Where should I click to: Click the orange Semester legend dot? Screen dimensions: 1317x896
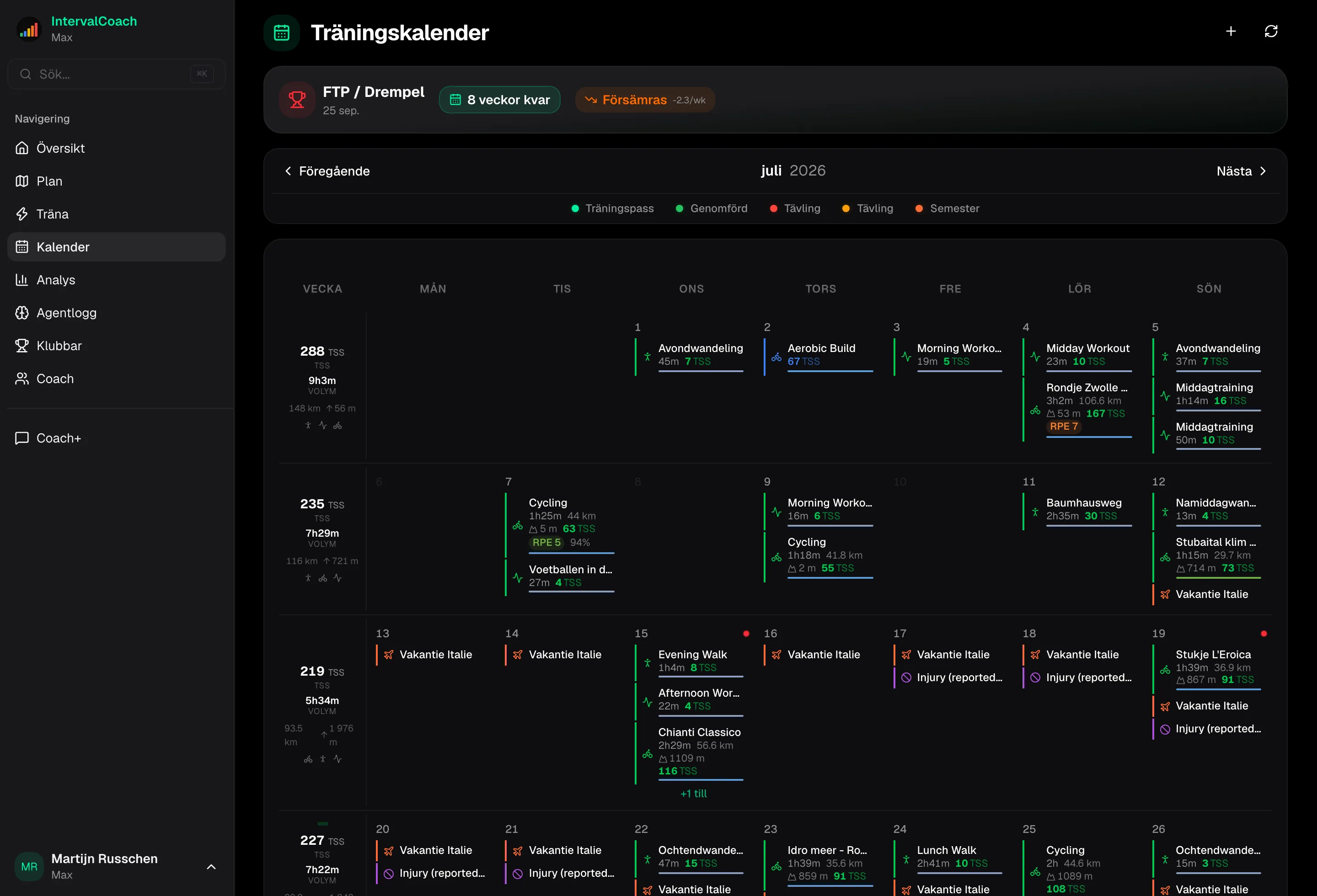click(x=919, y=208)
